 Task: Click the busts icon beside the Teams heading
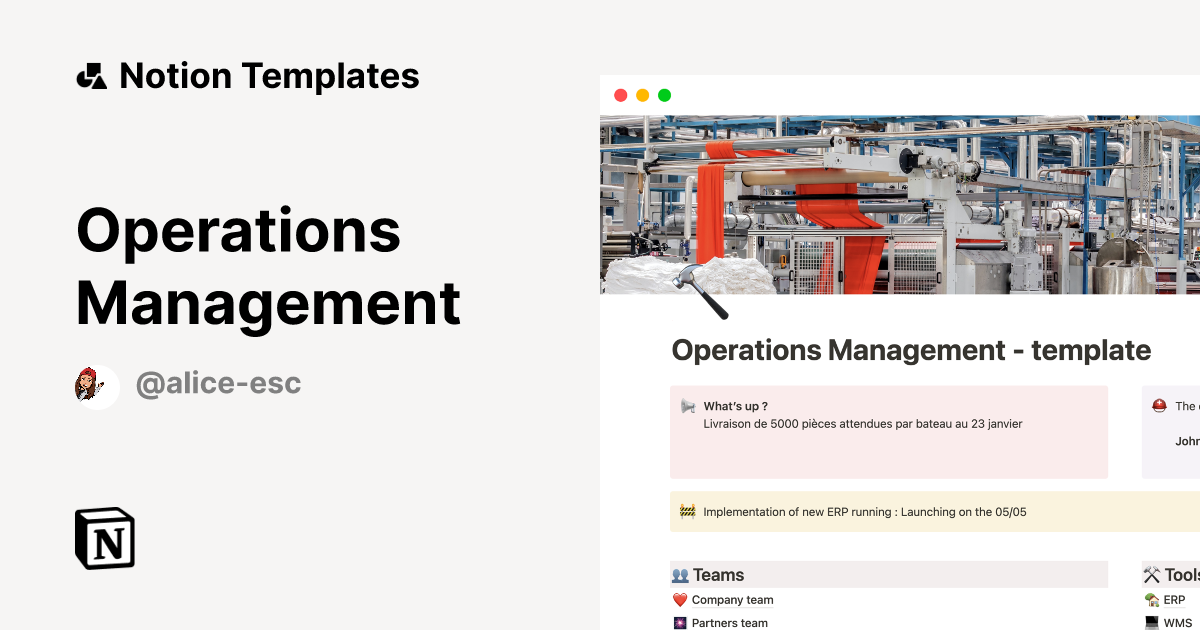pyautogui.click(x=679, y=574)
